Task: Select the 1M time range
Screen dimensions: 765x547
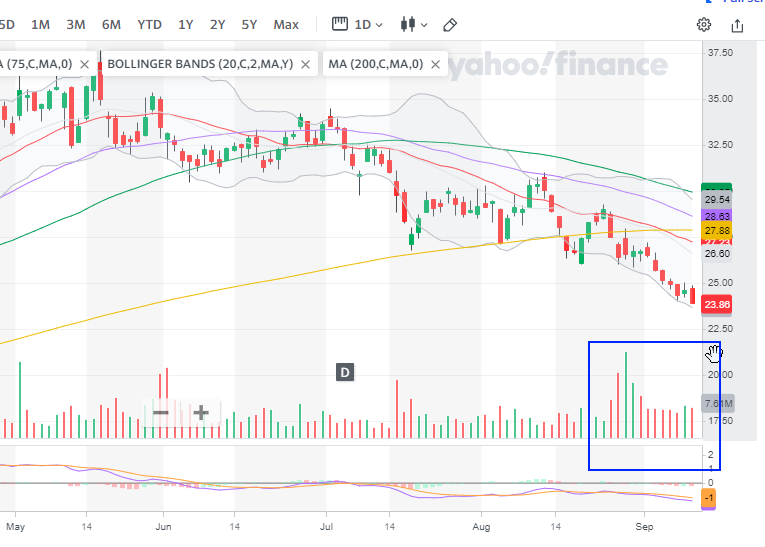Action: (41, 24)
